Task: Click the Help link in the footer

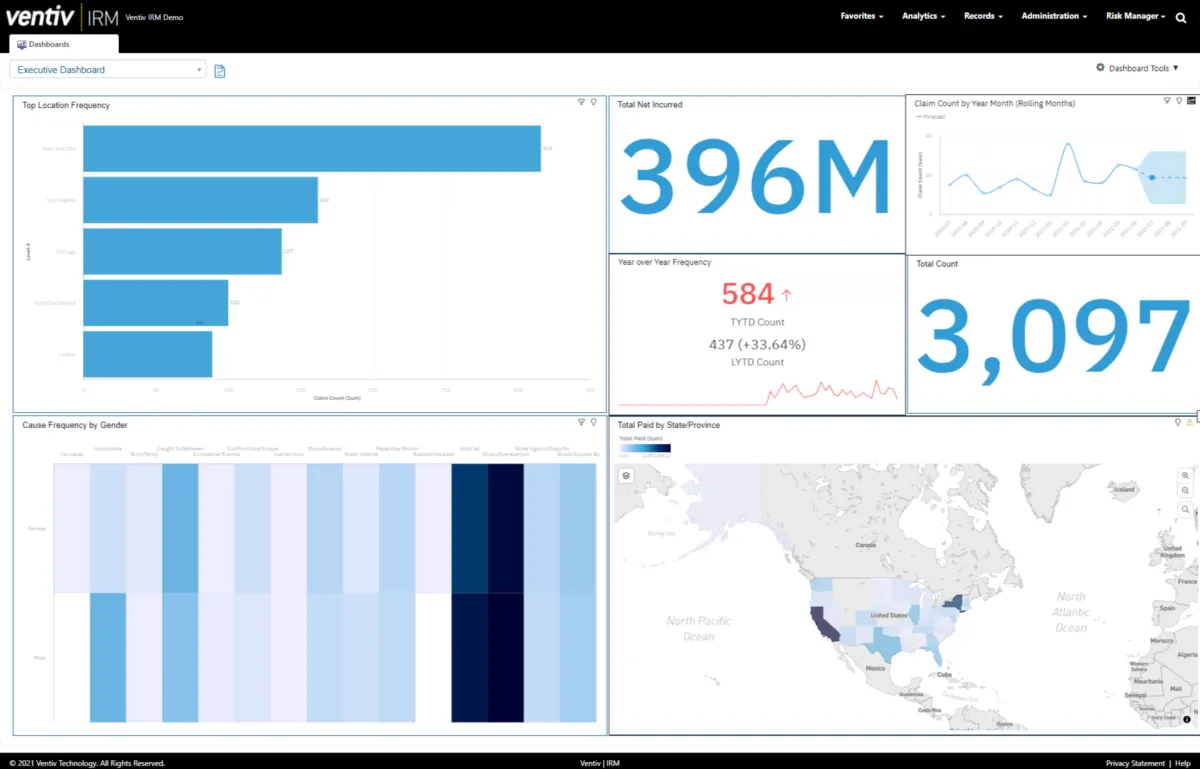Action: pyautogui.click(x=1183, y=763)
